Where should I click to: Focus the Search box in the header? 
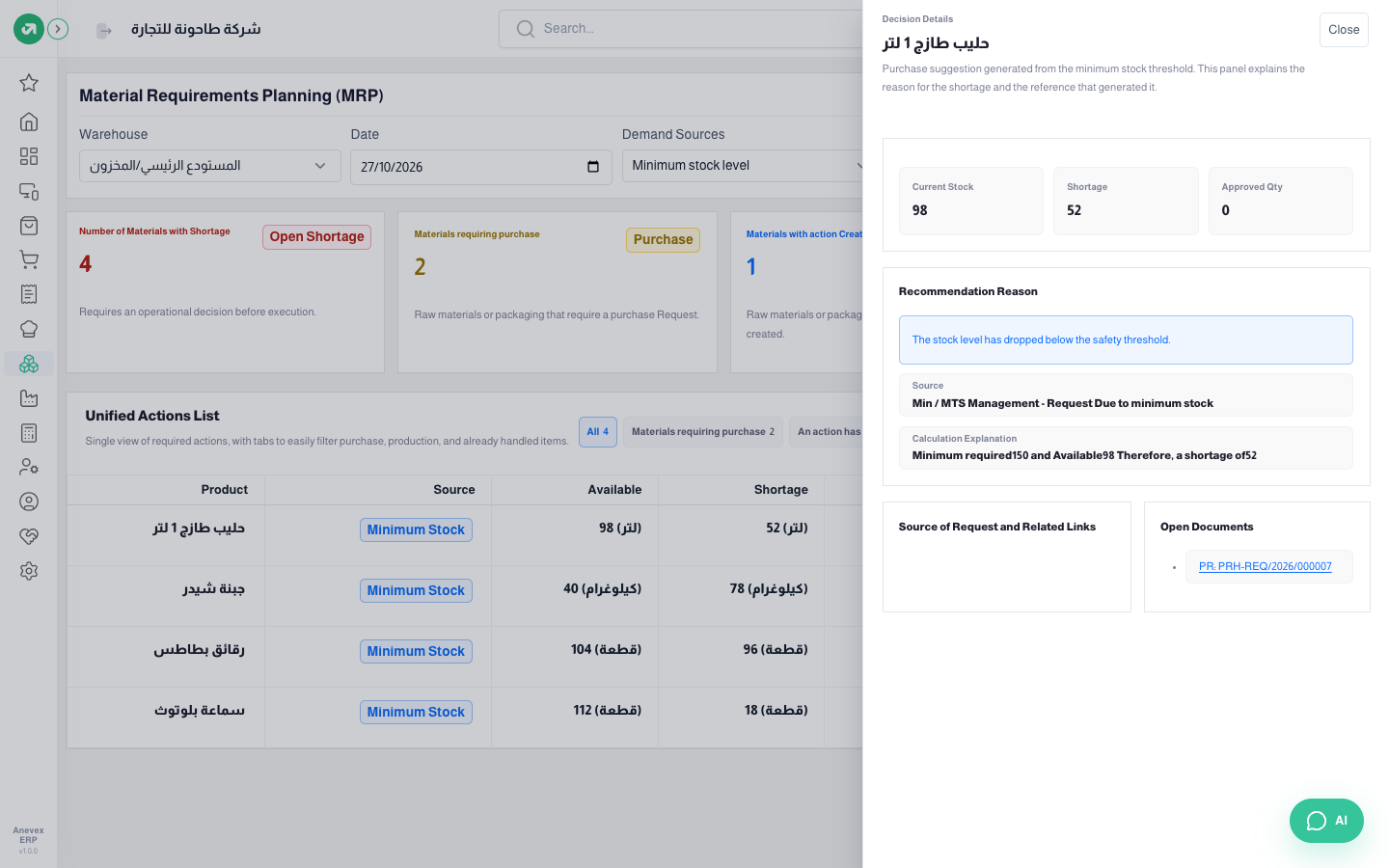click(x=681, y=29)
